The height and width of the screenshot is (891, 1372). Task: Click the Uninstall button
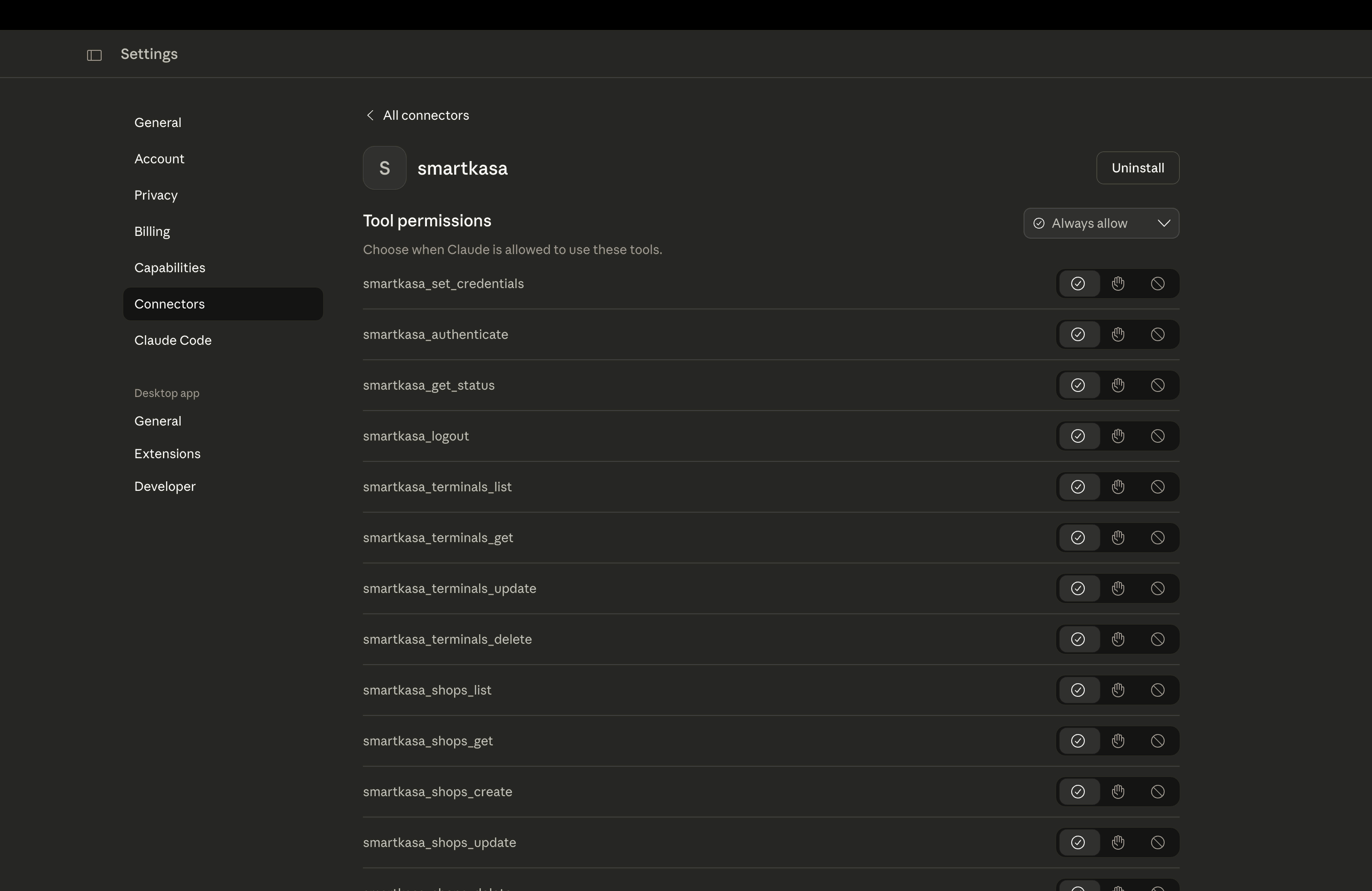1137,168
